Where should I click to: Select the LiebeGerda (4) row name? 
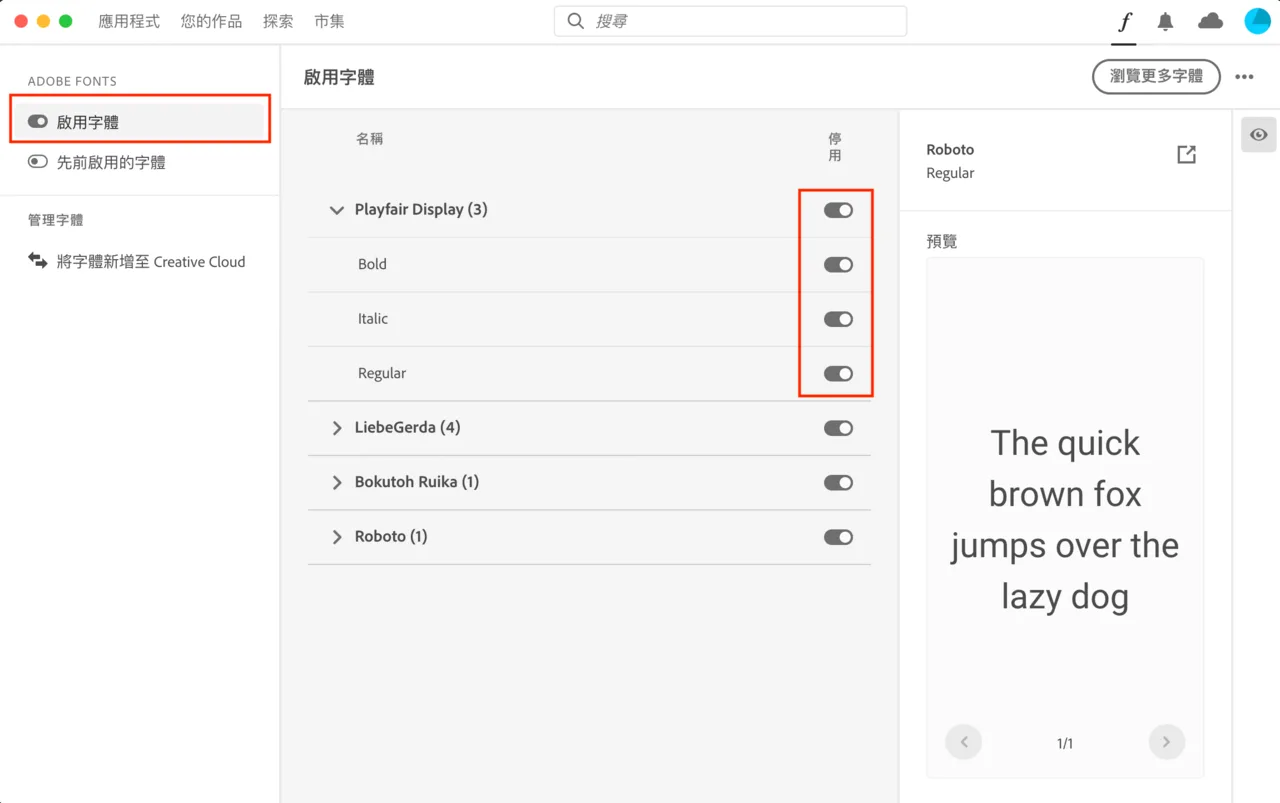(x=407, y=428)
